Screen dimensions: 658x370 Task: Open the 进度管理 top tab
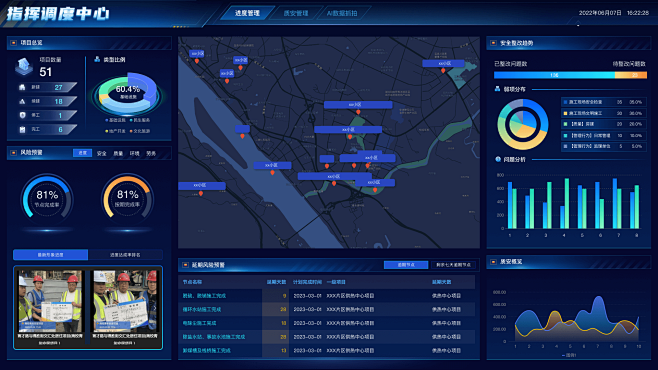[x=247, y=13]
